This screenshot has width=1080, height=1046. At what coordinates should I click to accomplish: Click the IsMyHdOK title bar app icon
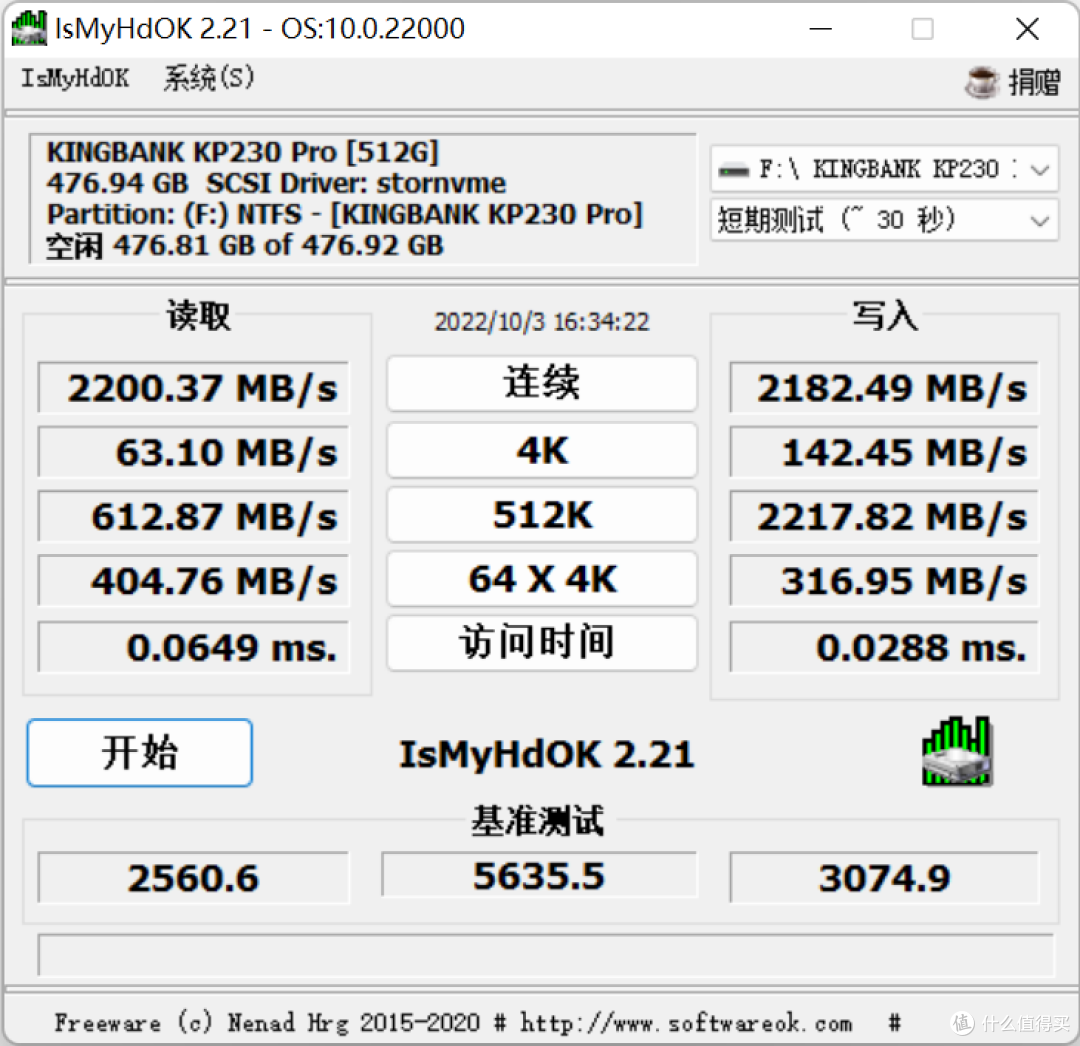pos(29,28)
